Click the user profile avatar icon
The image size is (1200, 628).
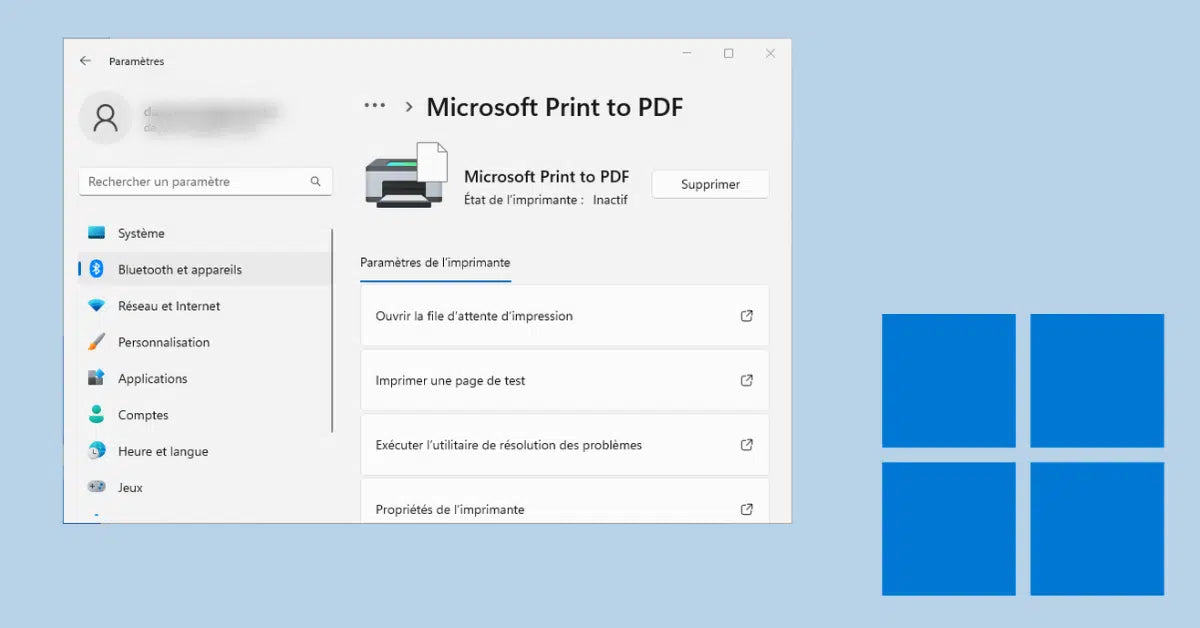click(105, 118)
